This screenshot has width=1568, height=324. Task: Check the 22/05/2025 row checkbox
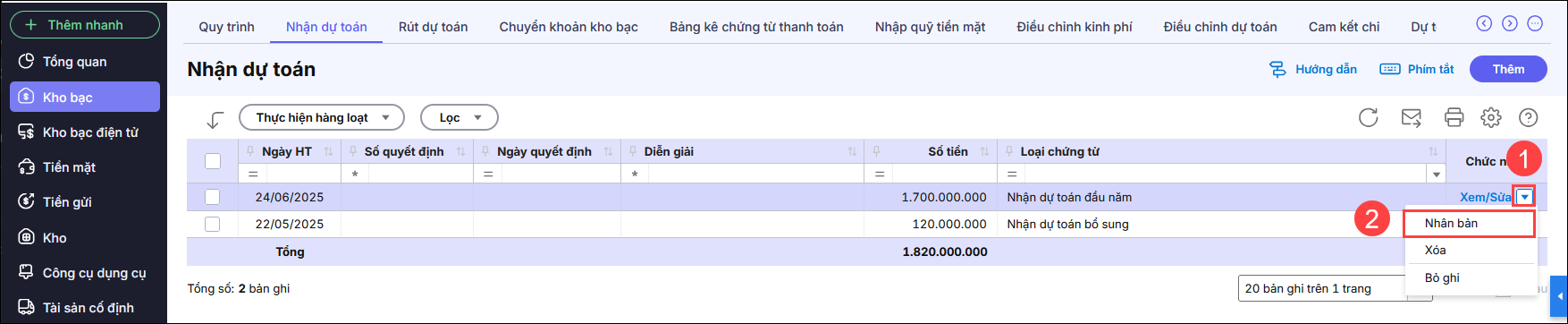point(212,224)
